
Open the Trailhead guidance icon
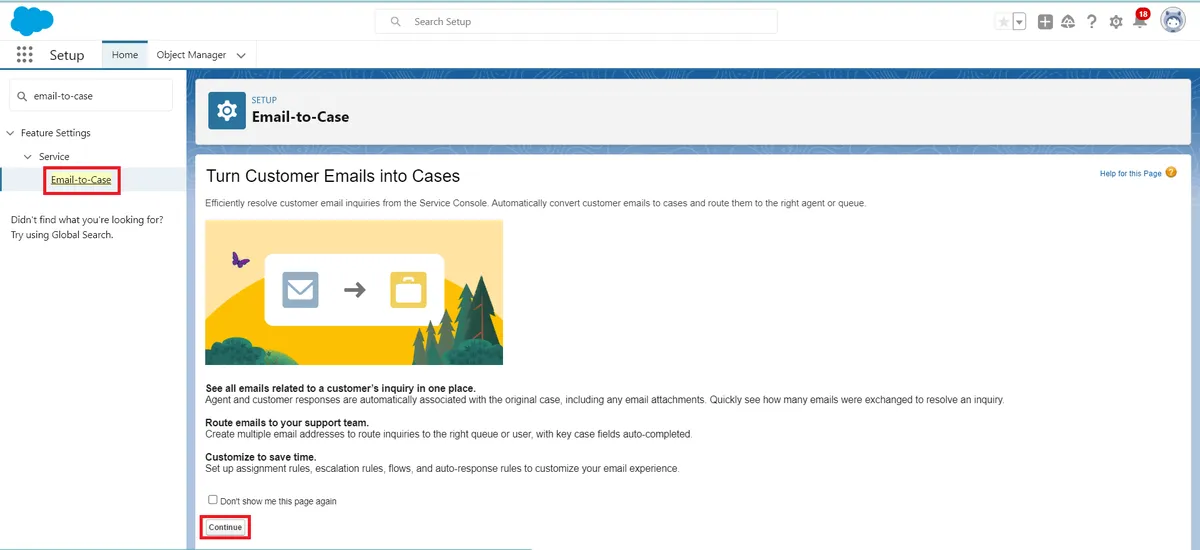1068,22
